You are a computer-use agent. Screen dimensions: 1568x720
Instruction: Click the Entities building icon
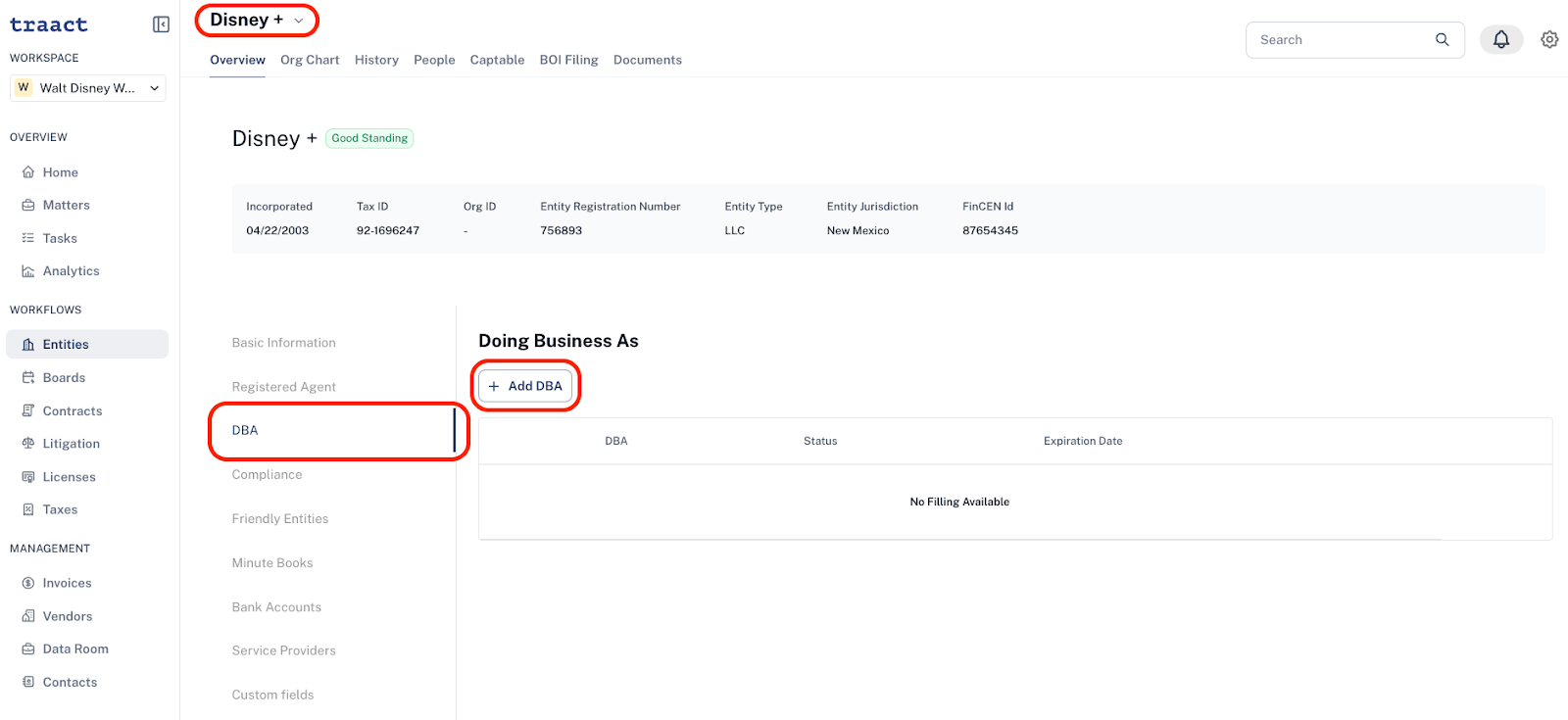tap(28, 345)
